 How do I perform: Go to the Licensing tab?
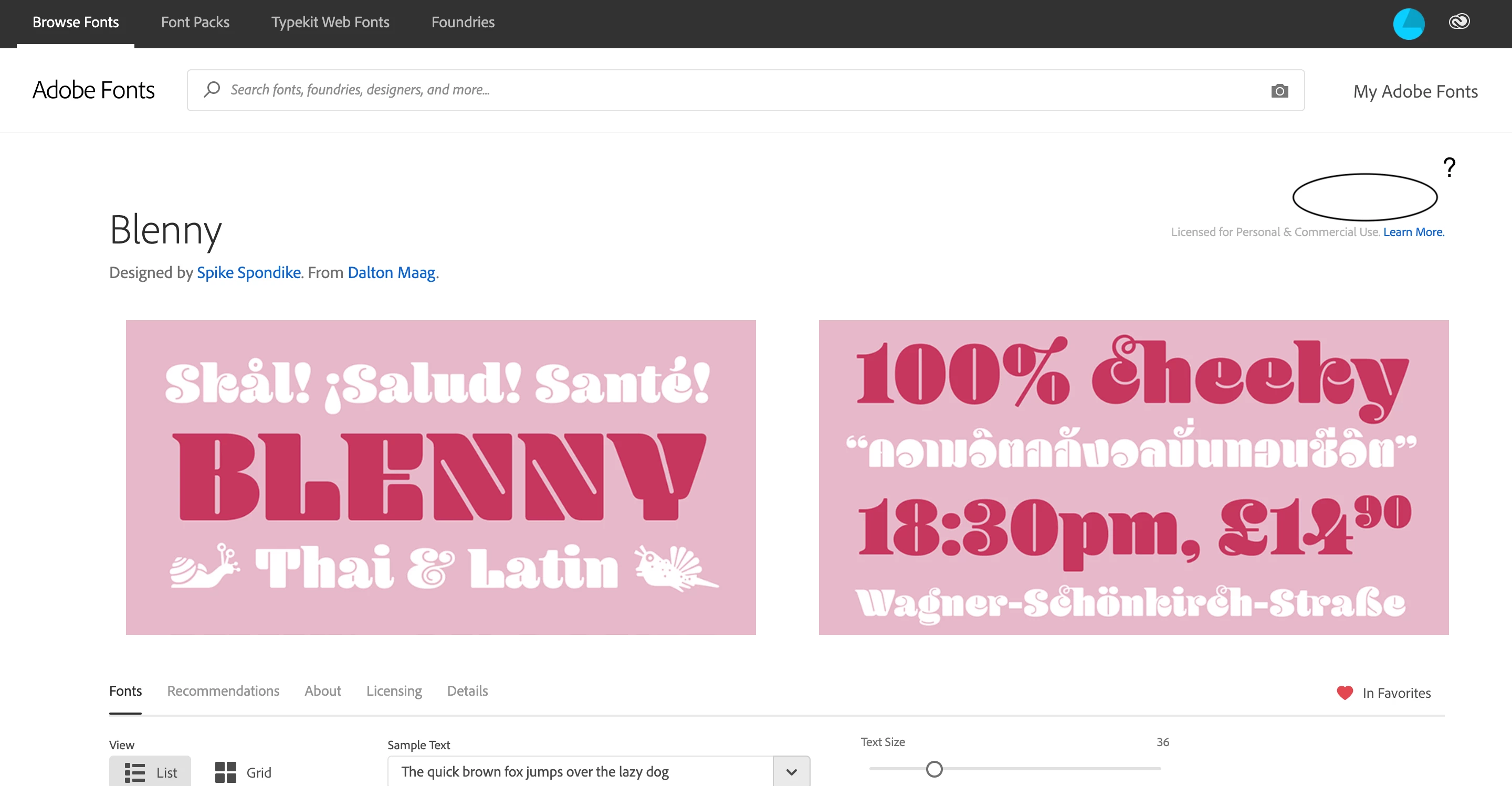point(394,691)
